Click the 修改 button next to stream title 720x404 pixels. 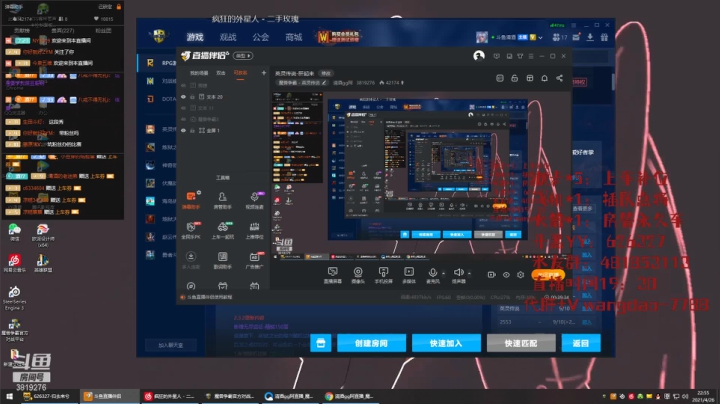click(x=326, y=73)
